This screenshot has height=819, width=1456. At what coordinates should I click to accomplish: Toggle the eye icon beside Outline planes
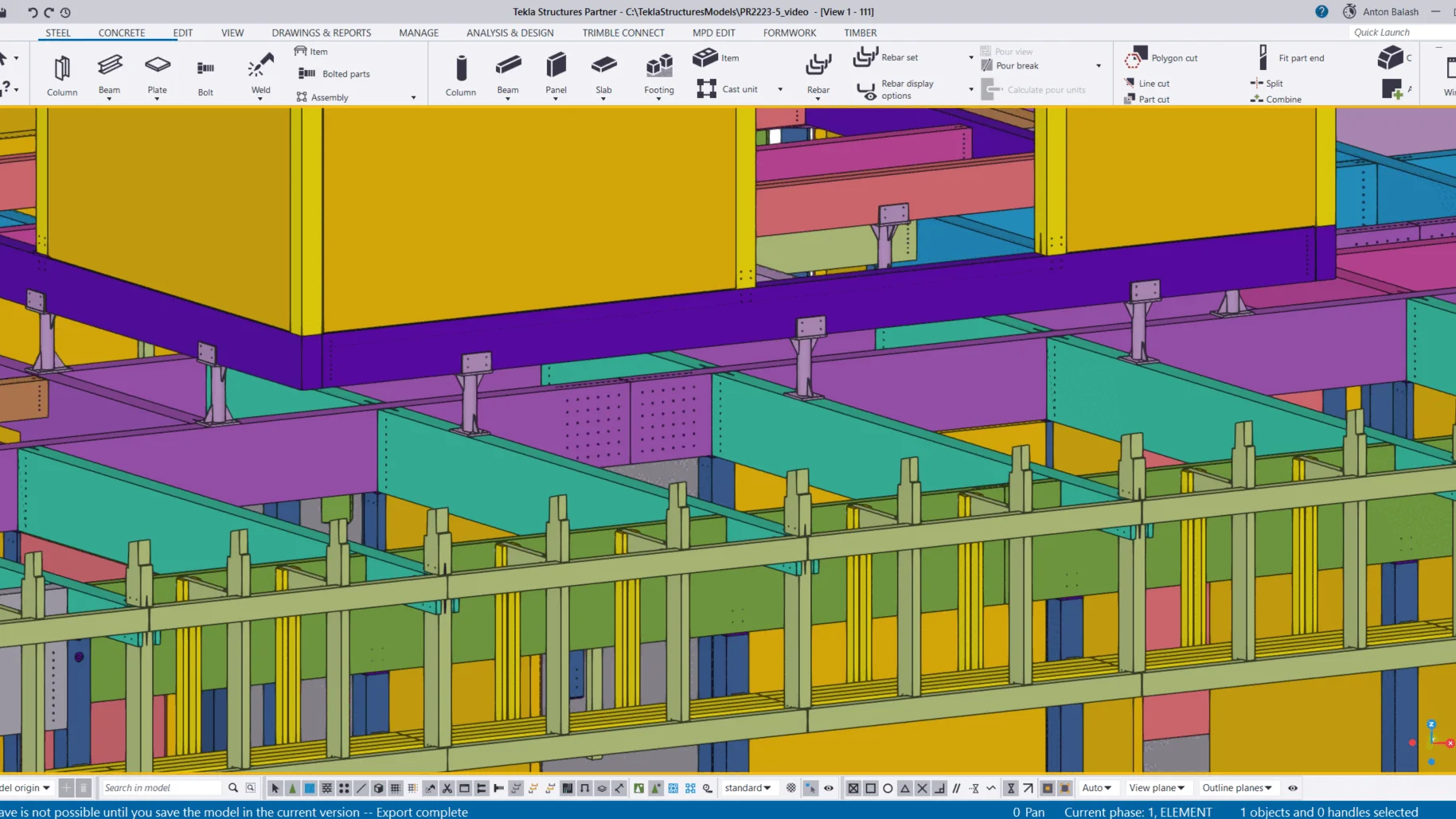pos(1293,788)
